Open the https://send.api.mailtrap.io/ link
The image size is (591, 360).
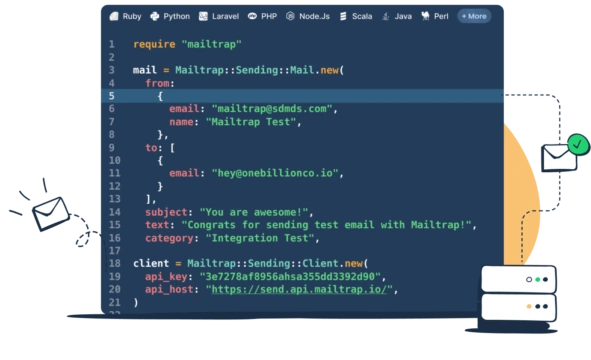coord(299,289)
